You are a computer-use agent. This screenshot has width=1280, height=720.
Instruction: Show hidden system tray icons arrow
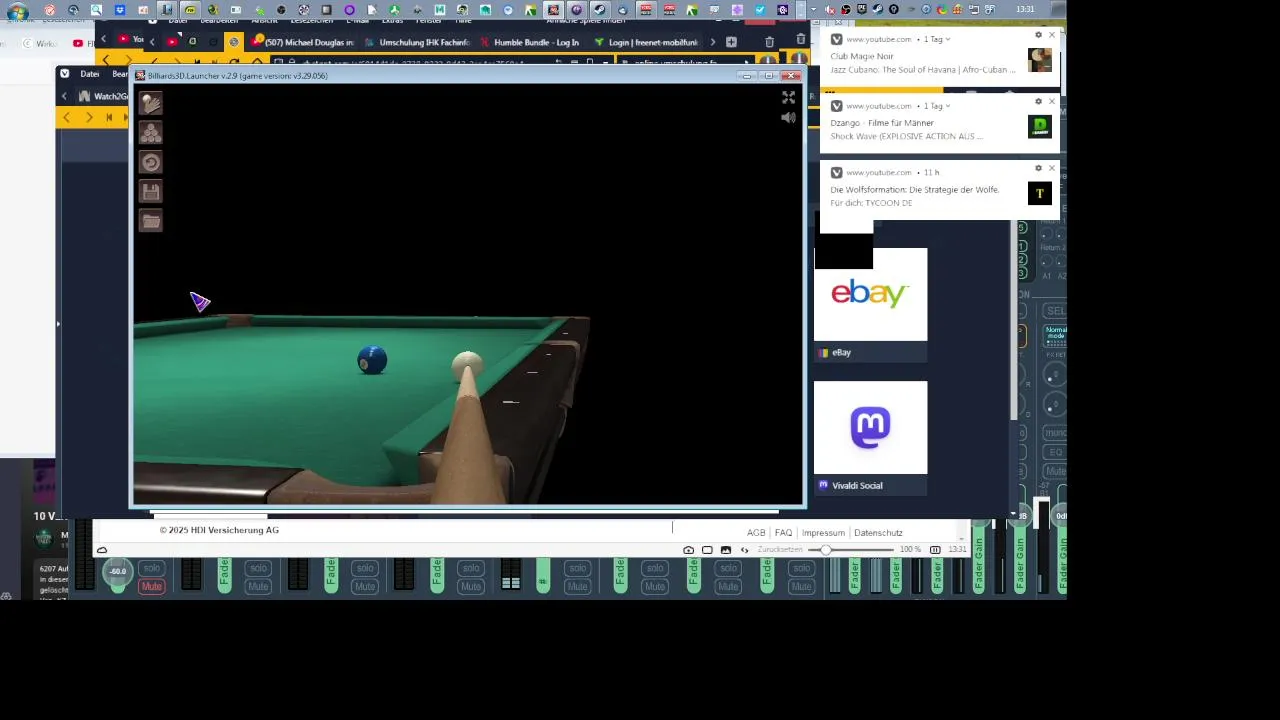(x=813, y=9)
